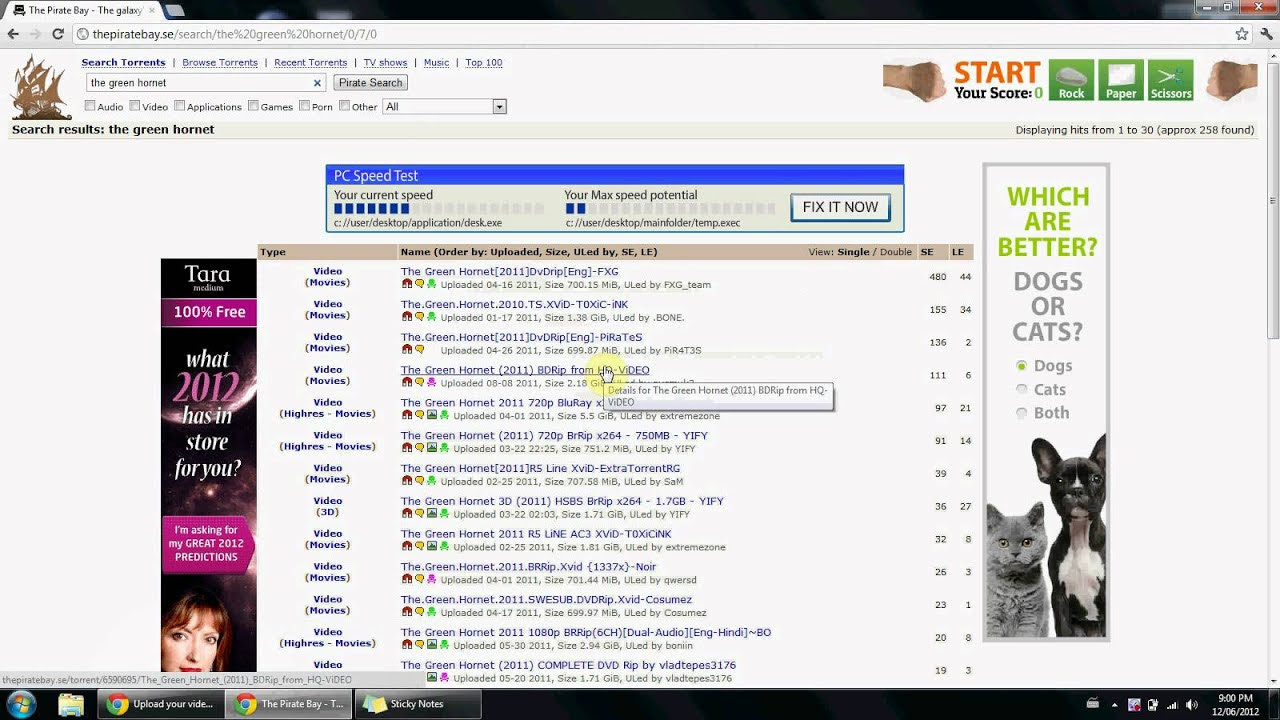Clear the search box with the X icon

(317, 83)
